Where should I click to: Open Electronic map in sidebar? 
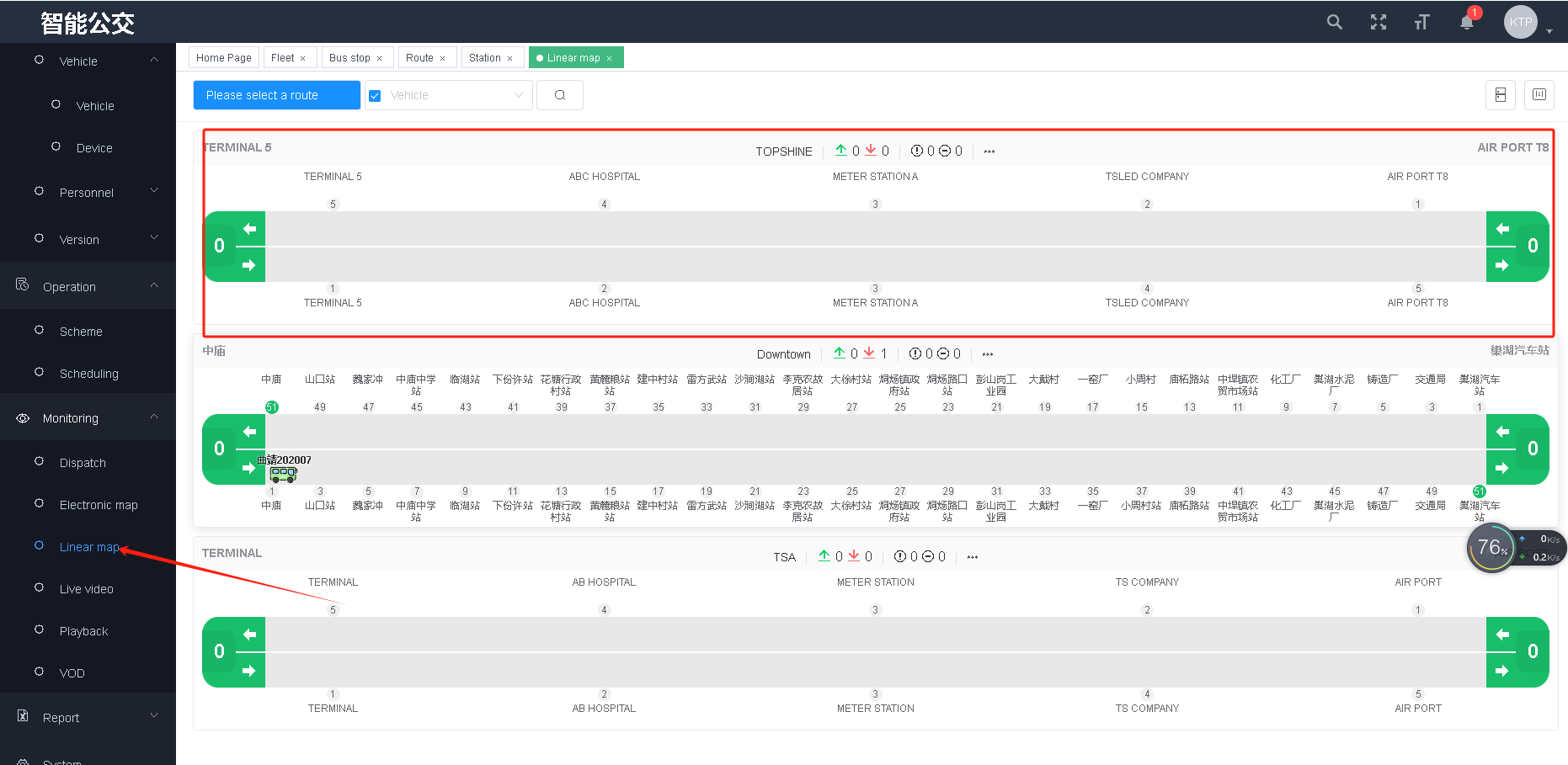(x=99, y=505)
